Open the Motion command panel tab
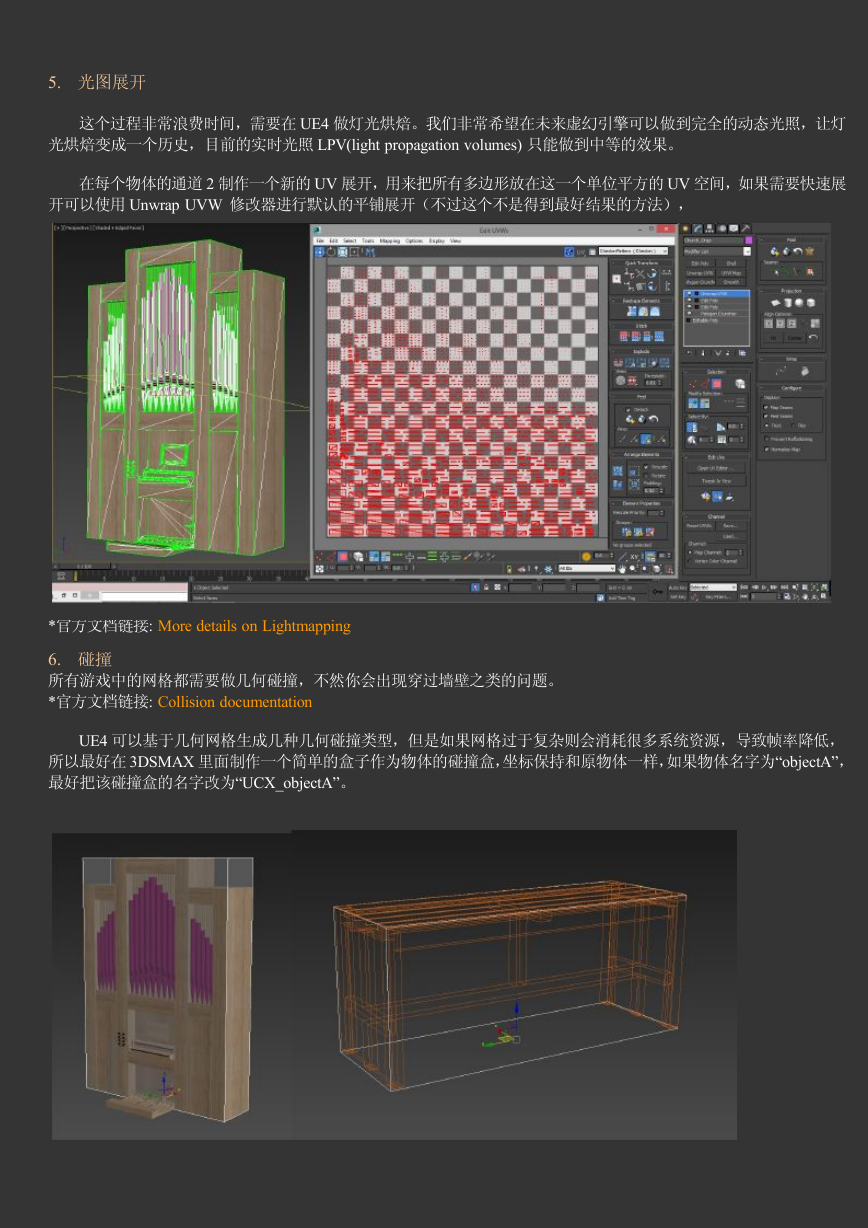Viewport: 868px width, 1228px height. tap(720, 229)
